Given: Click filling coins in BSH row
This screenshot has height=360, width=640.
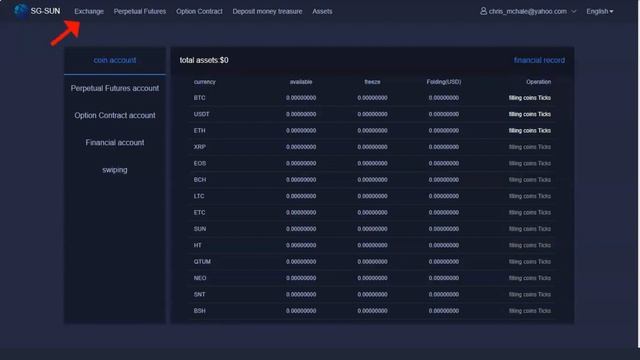Looking at the screenshot, I should coord(522,311).
